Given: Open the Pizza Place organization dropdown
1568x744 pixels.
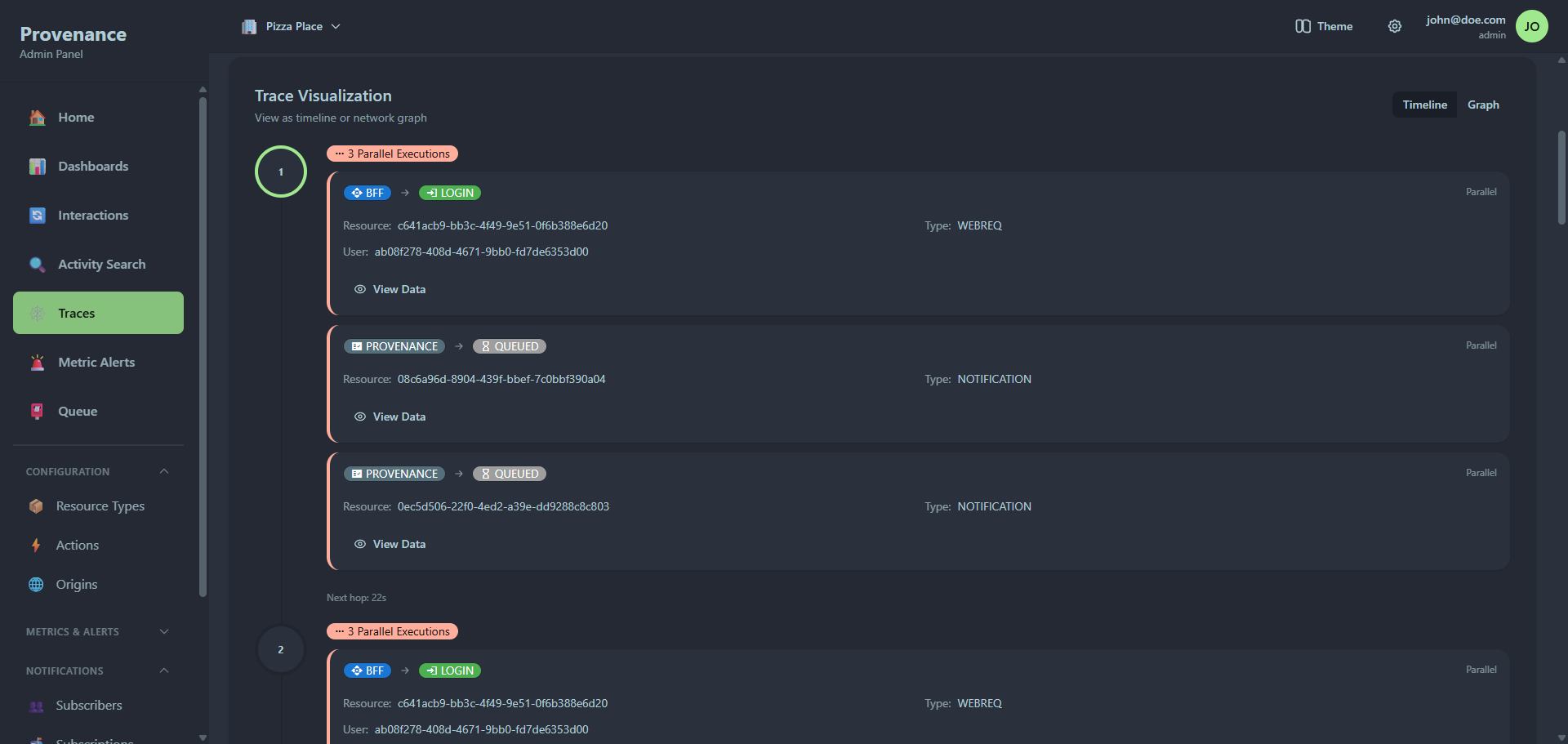Looking at the screenshot, I should point(292,26).
